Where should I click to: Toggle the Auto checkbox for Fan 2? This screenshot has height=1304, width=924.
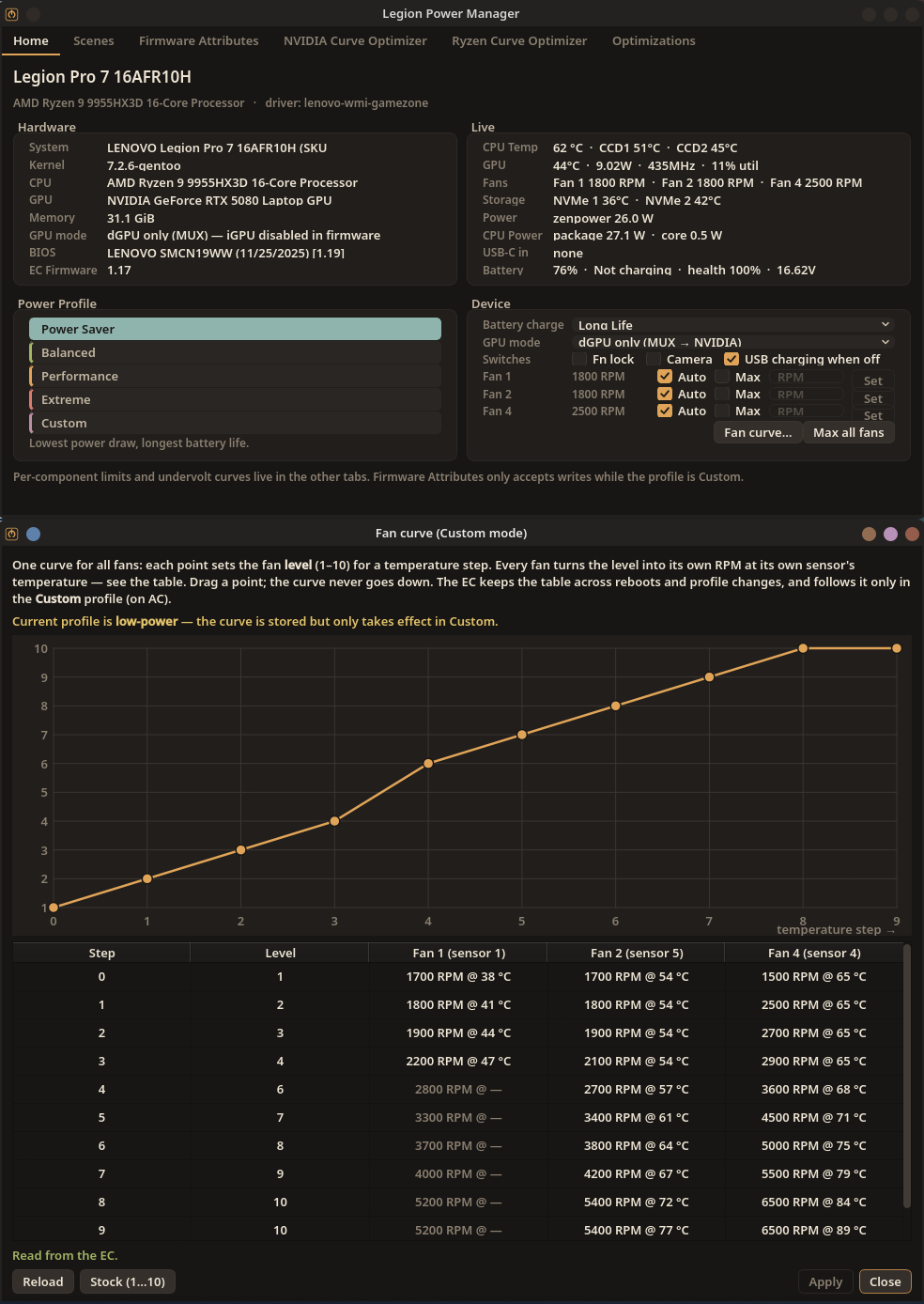(665, 394)
